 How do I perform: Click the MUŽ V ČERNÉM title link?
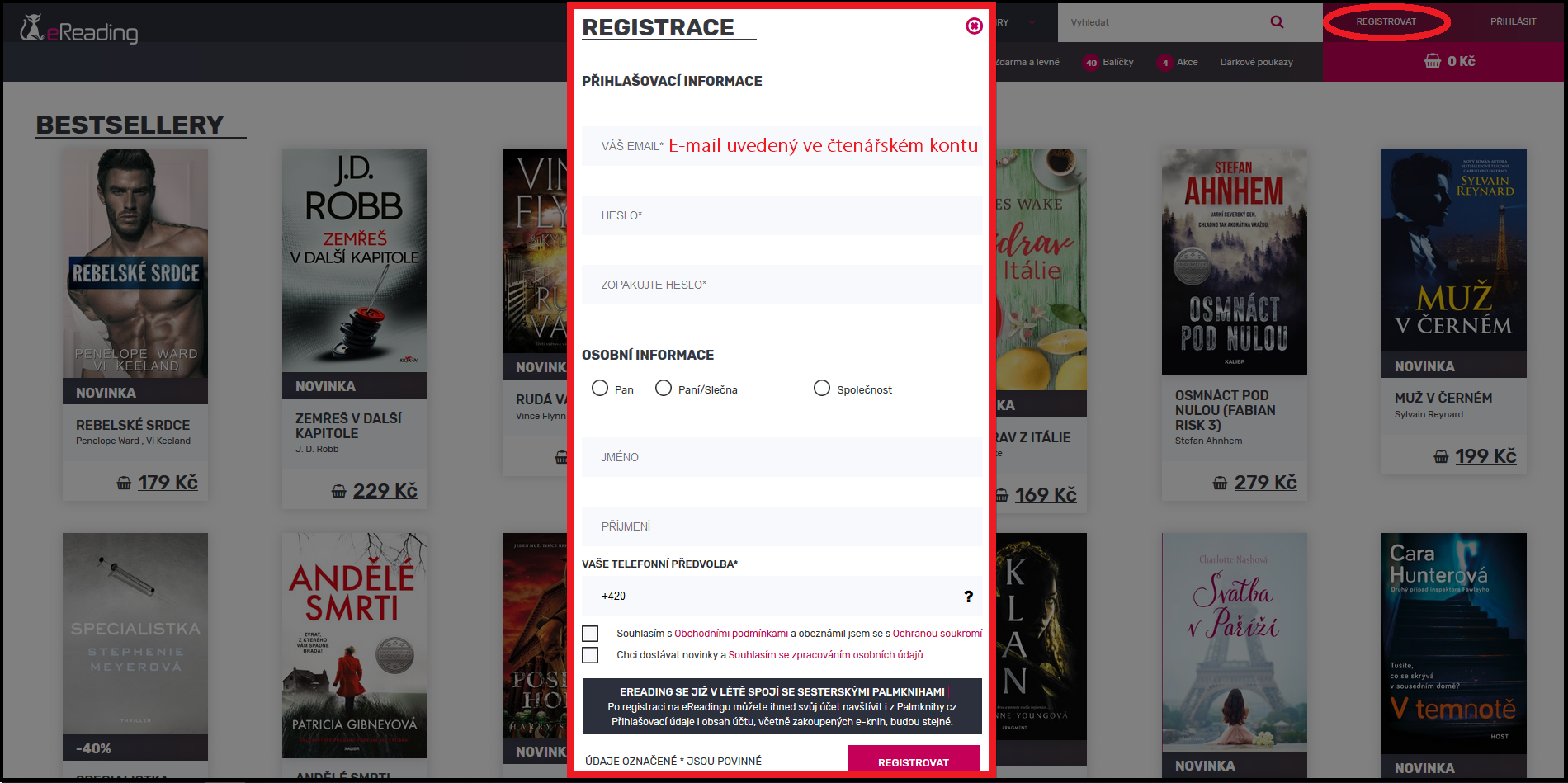[1443, 398]
